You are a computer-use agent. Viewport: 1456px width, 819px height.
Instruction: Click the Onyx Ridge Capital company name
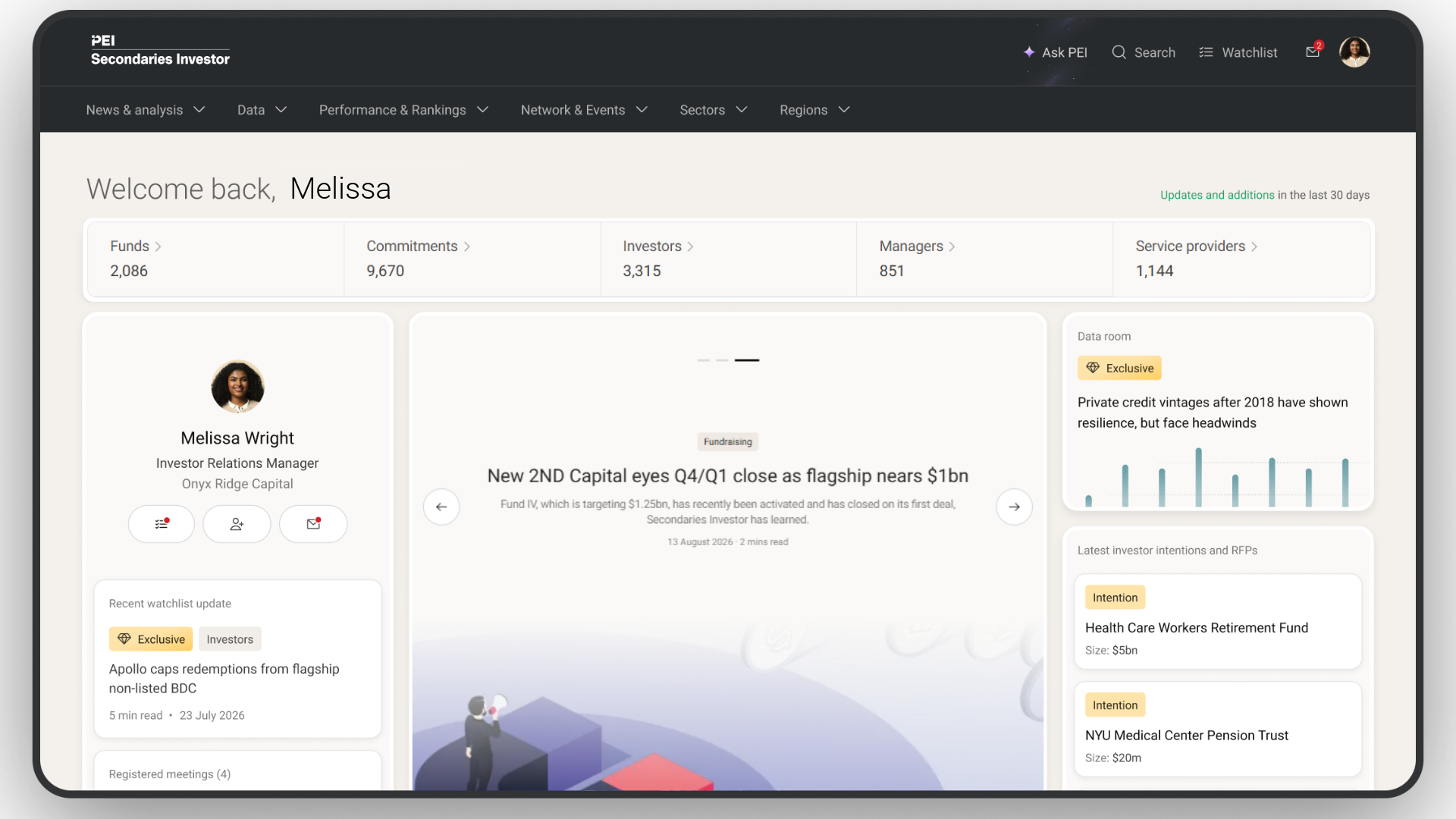point(237,484)
